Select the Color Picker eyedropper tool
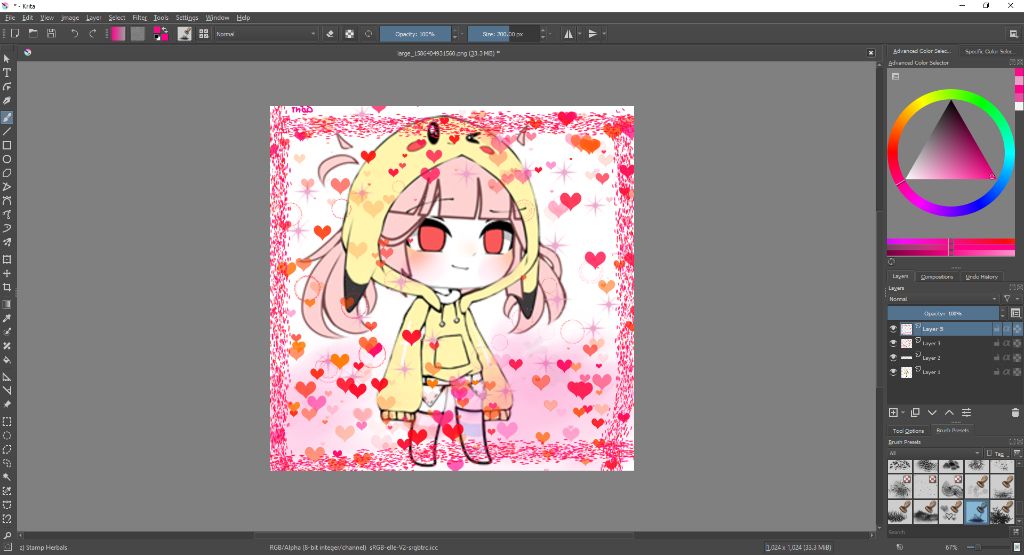The width and height of the screenshot is (1024, 555). point(7,318)
